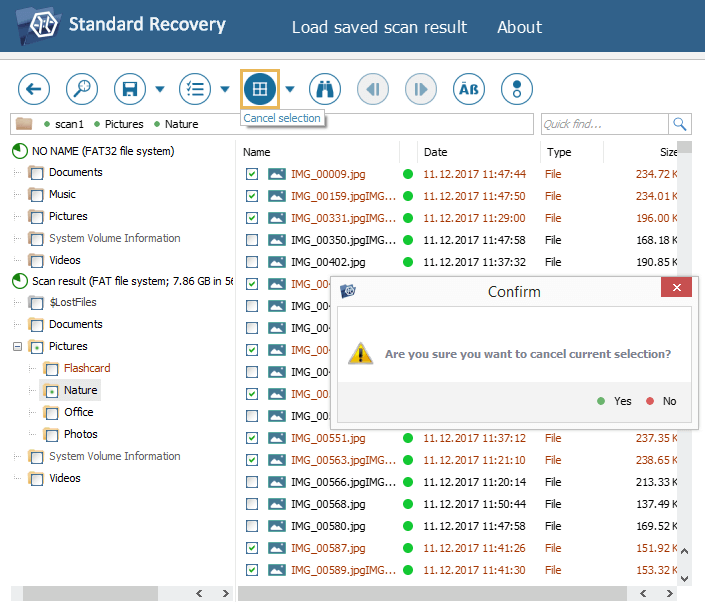Image resolution: width=705 pixels, height=603 pixels.
Task: Uncheck the IMG_00009.jpg checkbox
Action: 252,174
